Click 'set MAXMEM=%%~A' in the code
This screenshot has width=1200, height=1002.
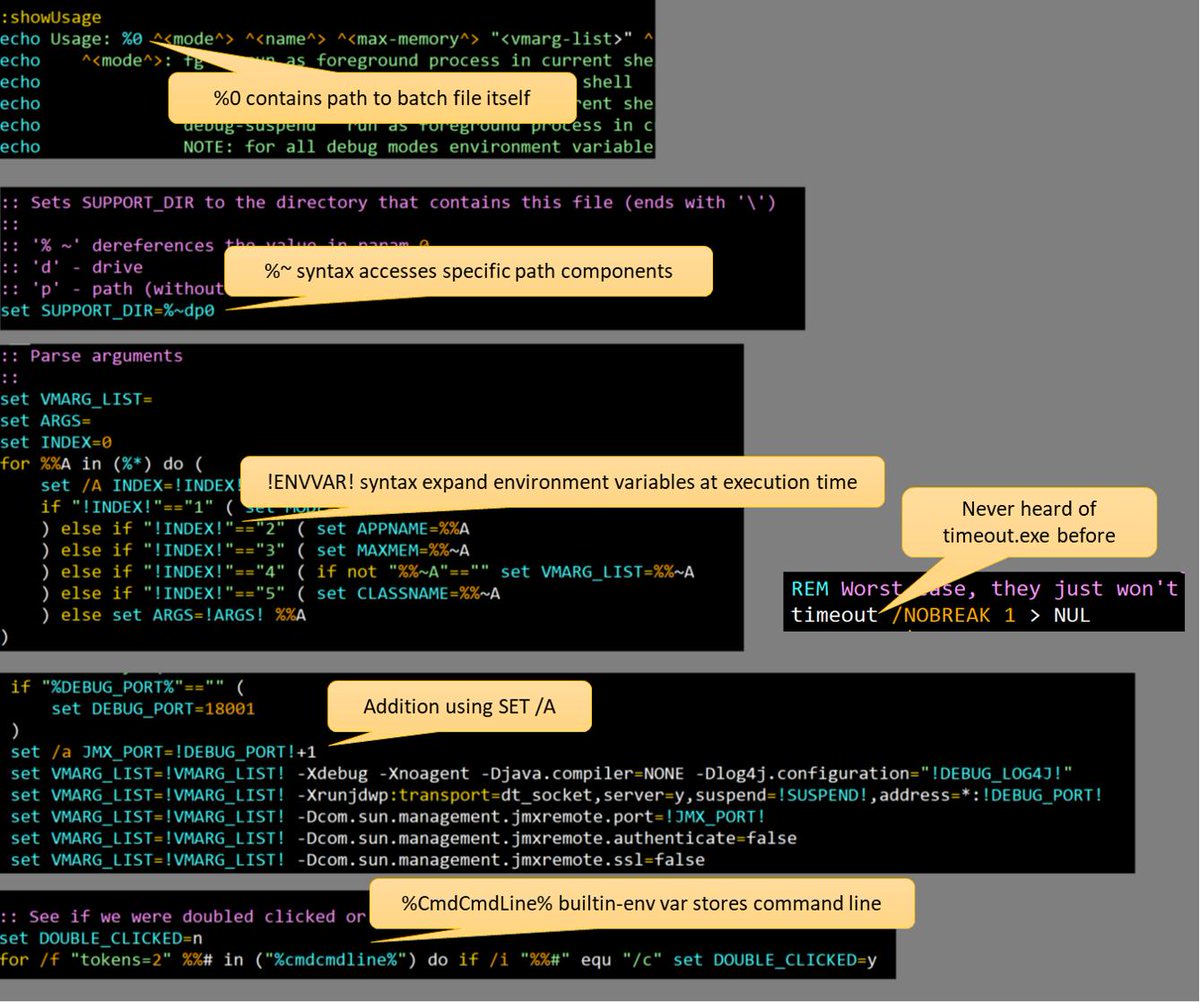click(393, 551)
